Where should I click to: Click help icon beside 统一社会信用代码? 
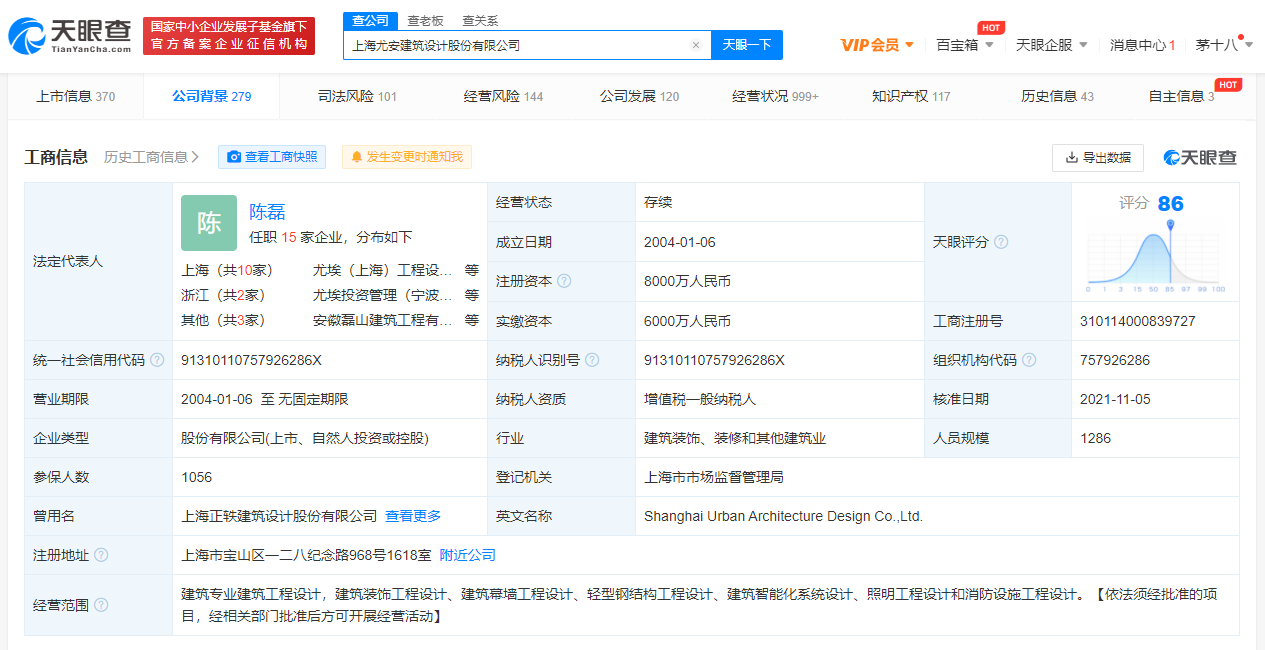(x=157, y=360)
